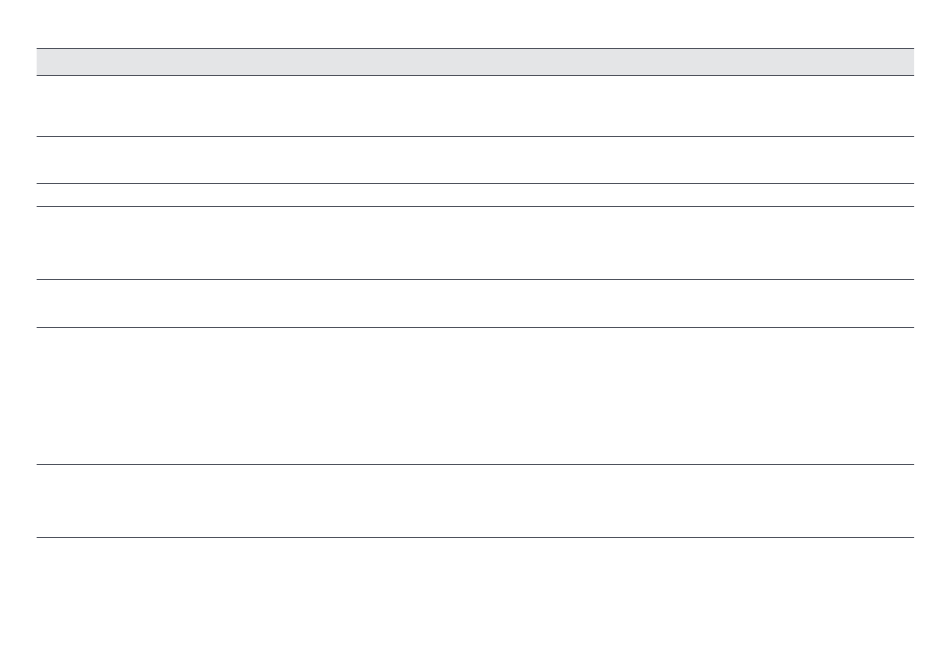Image resolution: width=950 pixels, height=662 pixels.
Task: Click the empty margin above the gray header
Action: pyautogui.click(x=475, y=24)
